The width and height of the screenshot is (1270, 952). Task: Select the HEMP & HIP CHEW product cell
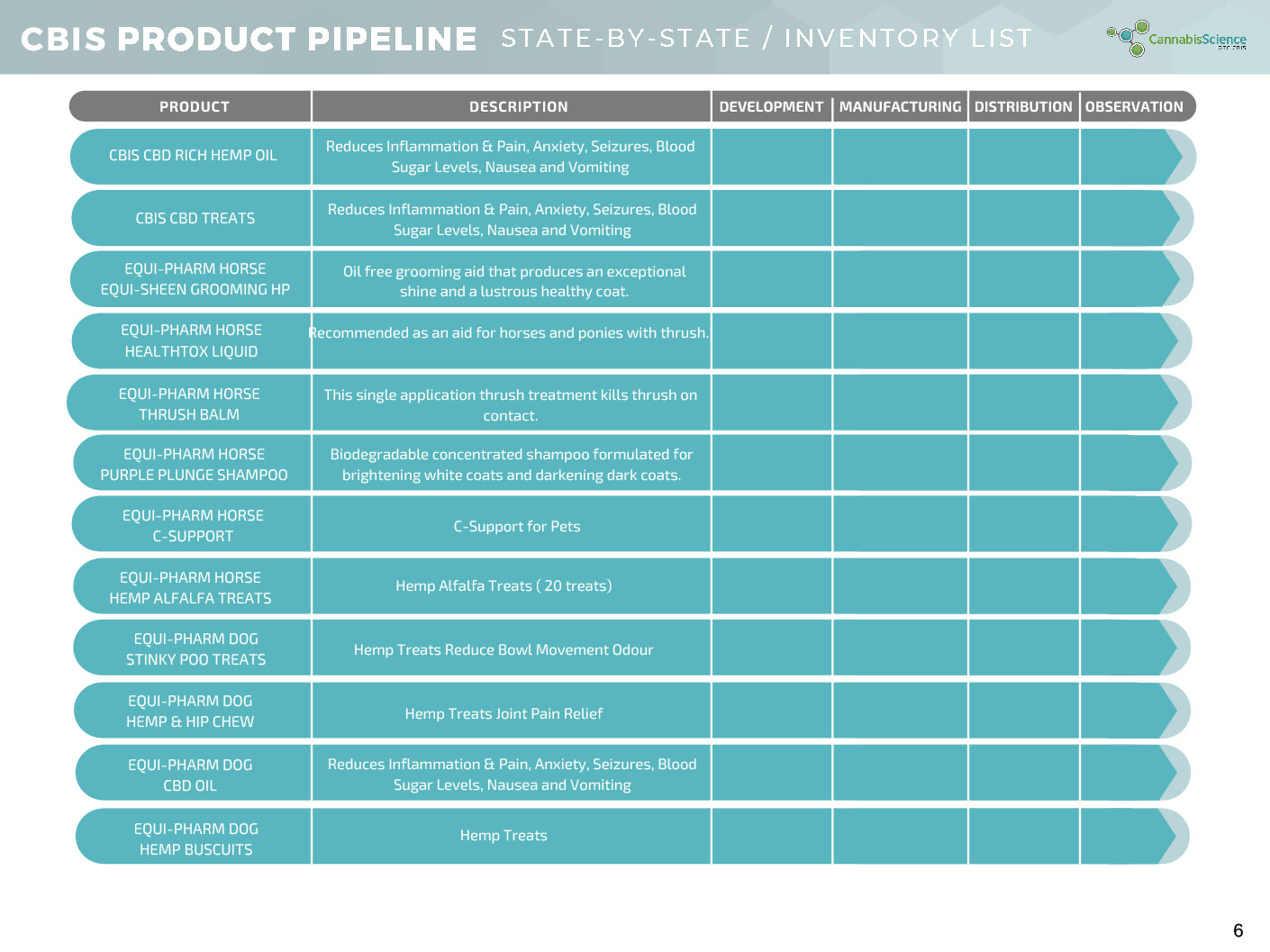coord(190,712)
